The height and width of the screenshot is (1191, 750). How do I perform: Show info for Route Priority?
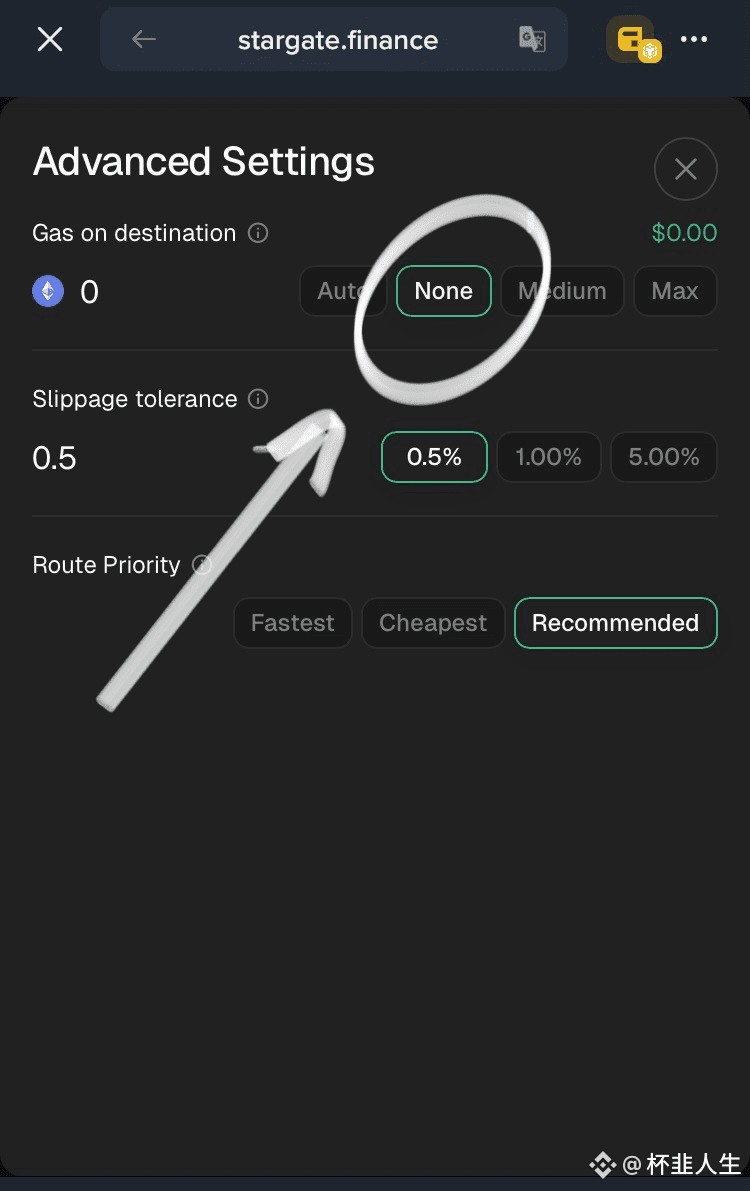[201, 564]
